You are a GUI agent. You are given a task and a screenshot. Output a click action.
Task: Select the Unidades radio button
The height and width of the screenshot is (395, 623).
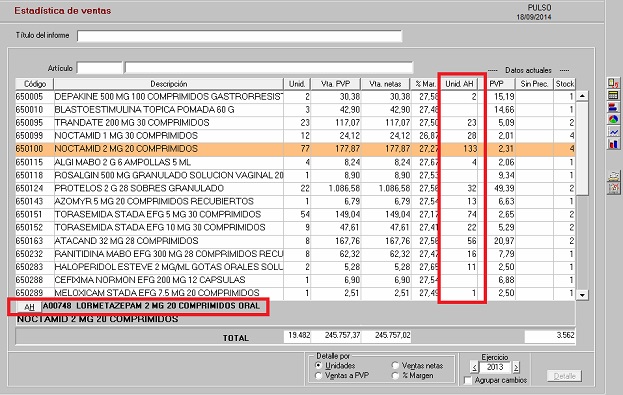318,365
